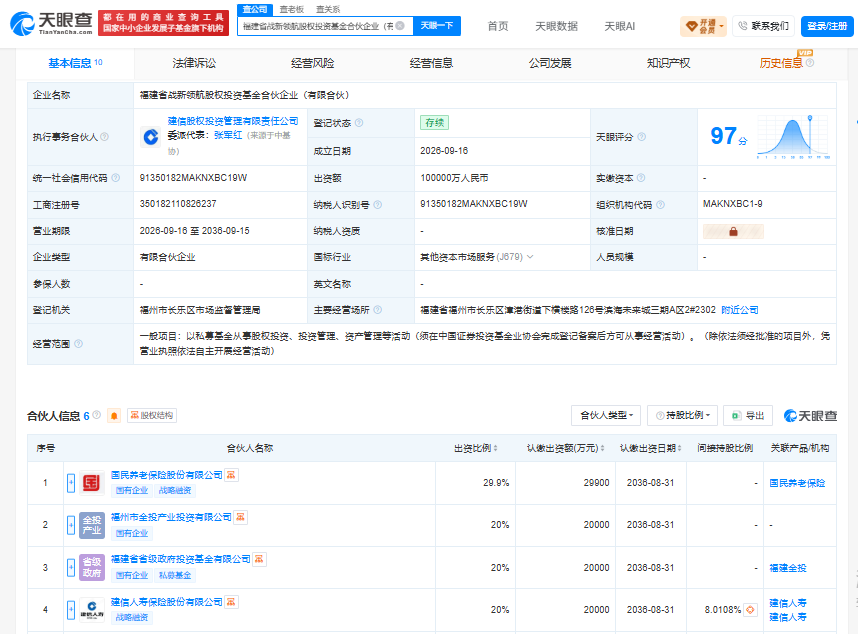The width and height of the screenshot is (858, 634).
Task: Clear the search box text
Action: click(x=400, y=26)
